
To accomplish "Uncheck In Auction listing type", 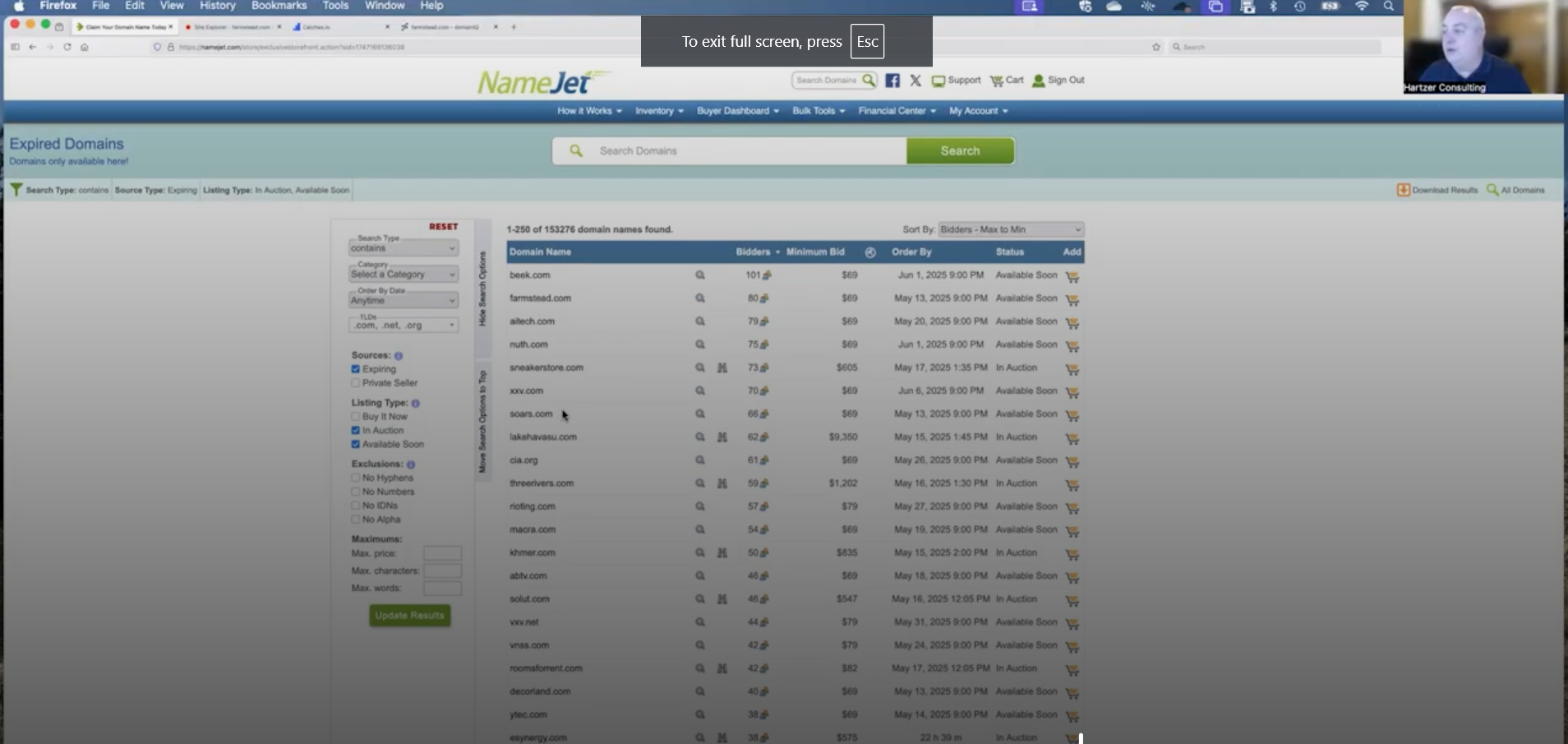I will (x=356, y=431).
